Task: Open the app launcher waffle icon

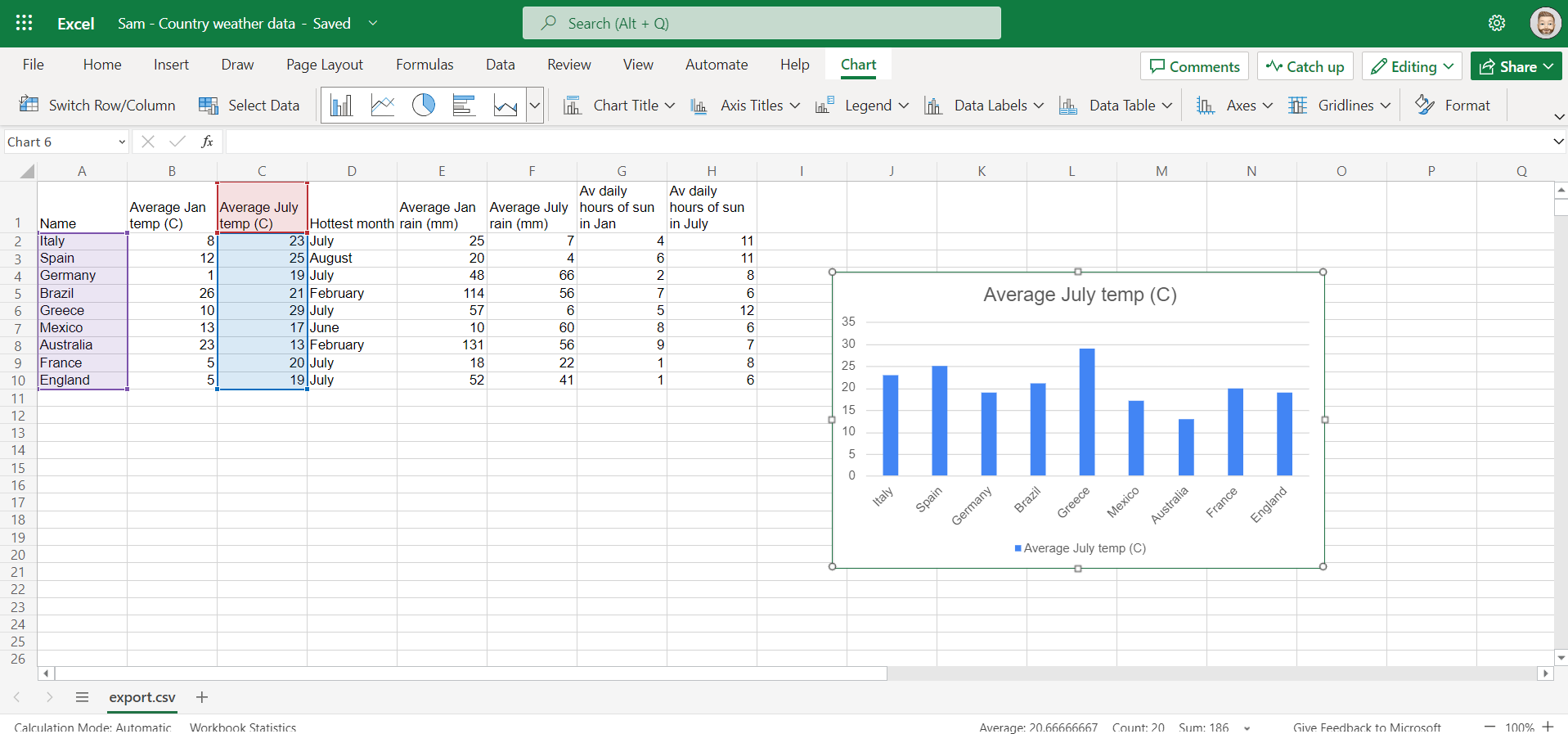Action: pos(24,23)
